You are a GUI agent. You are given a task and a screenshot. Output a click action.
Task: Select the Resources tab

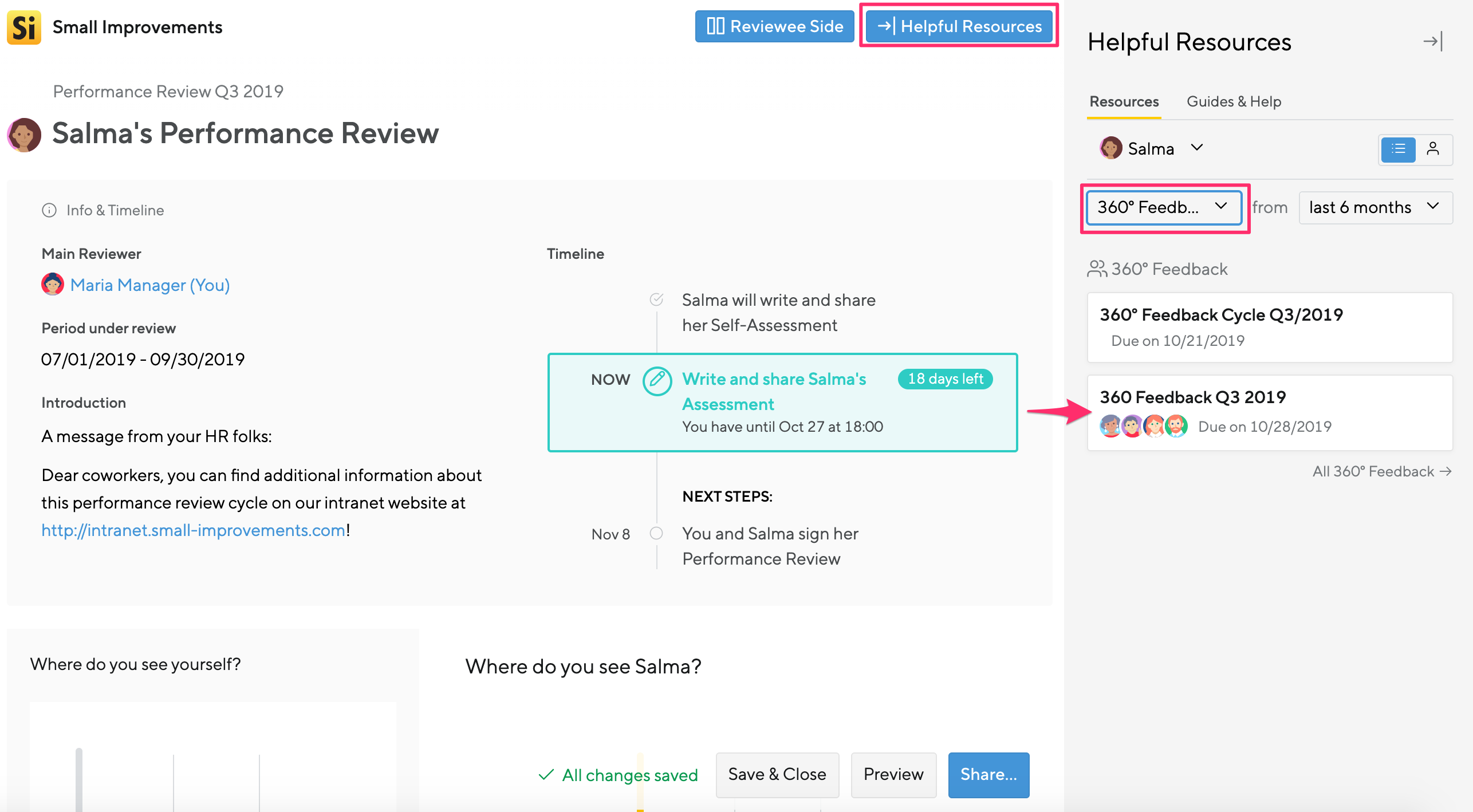tap(1124, 101)
